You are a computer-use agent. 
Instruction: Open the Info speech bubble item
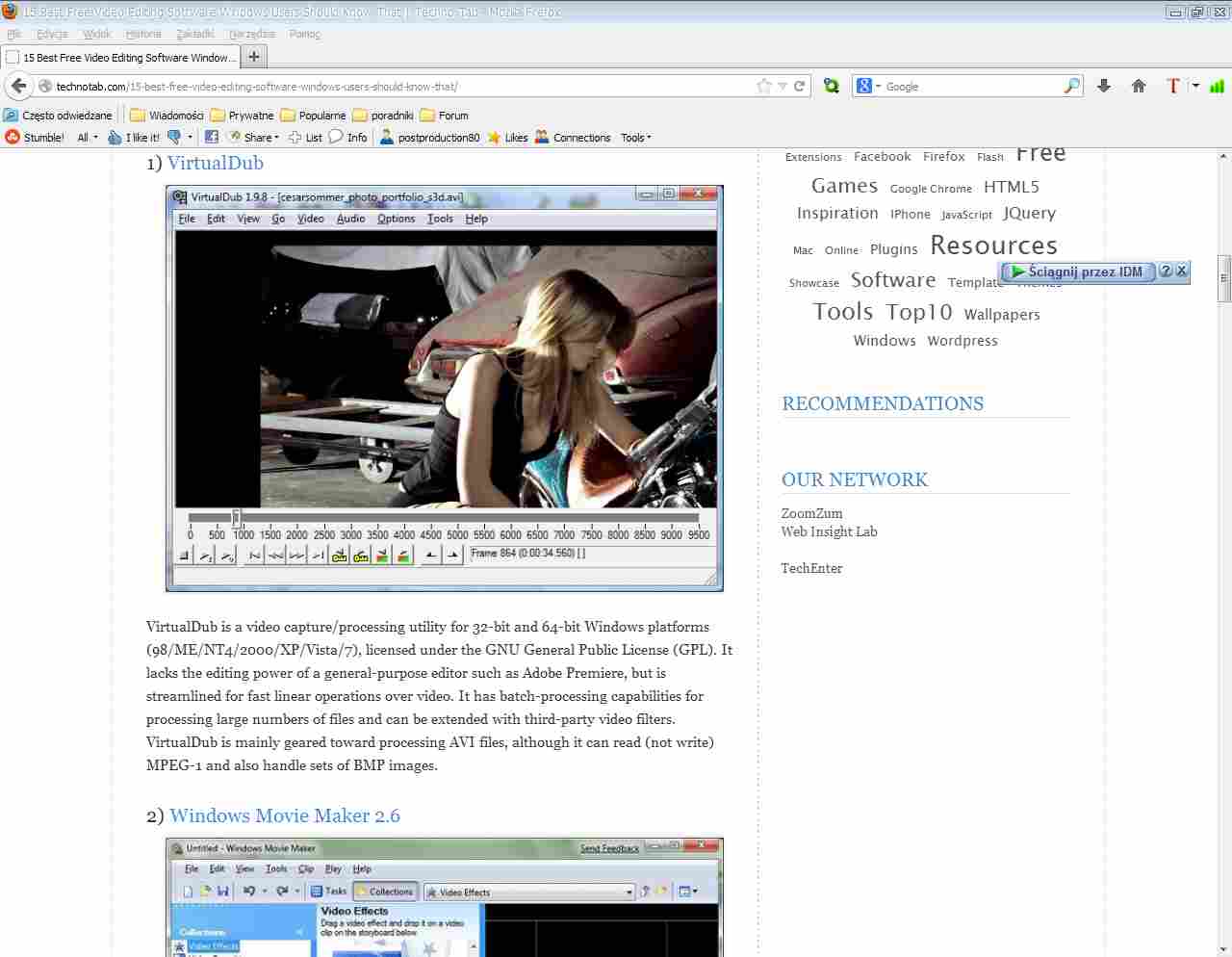pyautogui.click(x=347, y=138)
